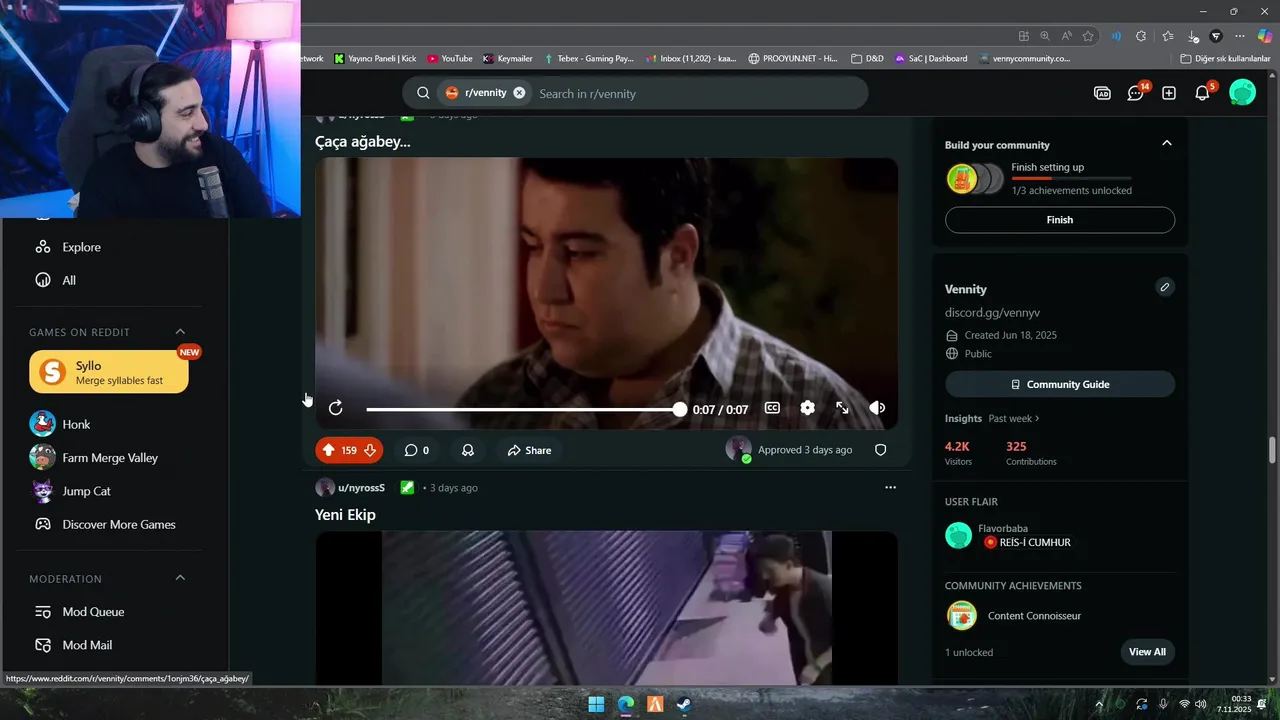
Task: Open the mod shield actions on the post
Action: [x=881, y=450]
